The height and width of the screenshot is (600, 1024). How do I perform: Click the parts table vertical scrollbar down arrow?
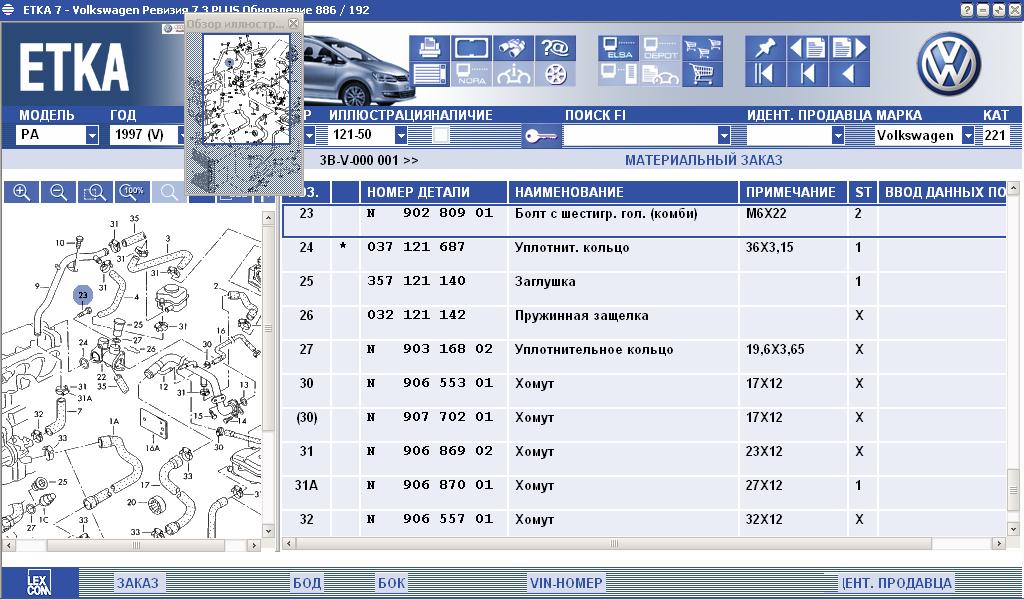point(1014,529)
